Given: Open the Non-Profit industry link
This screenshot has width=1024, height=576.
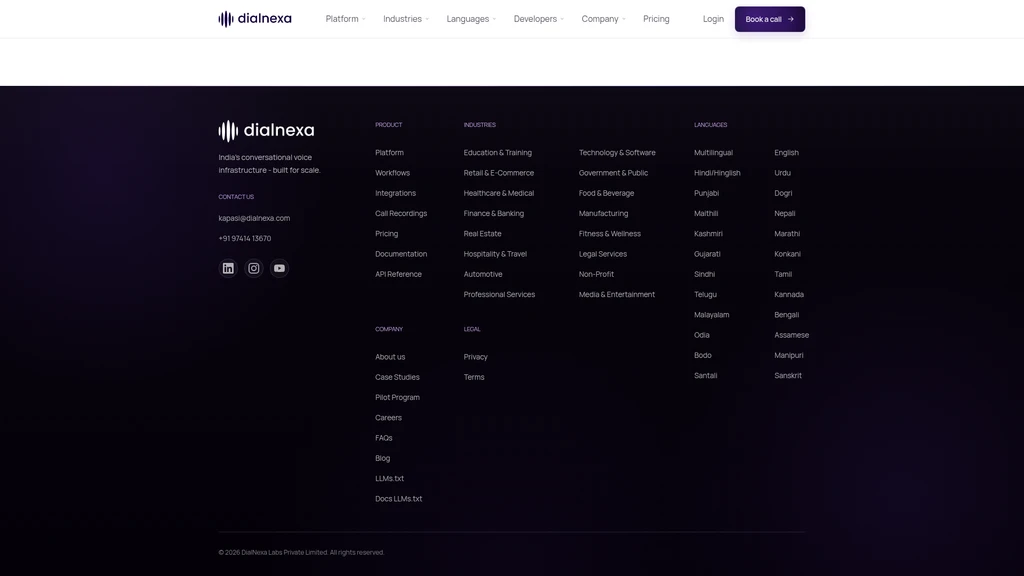Looking at the screenshot, I should coord(596,274).
